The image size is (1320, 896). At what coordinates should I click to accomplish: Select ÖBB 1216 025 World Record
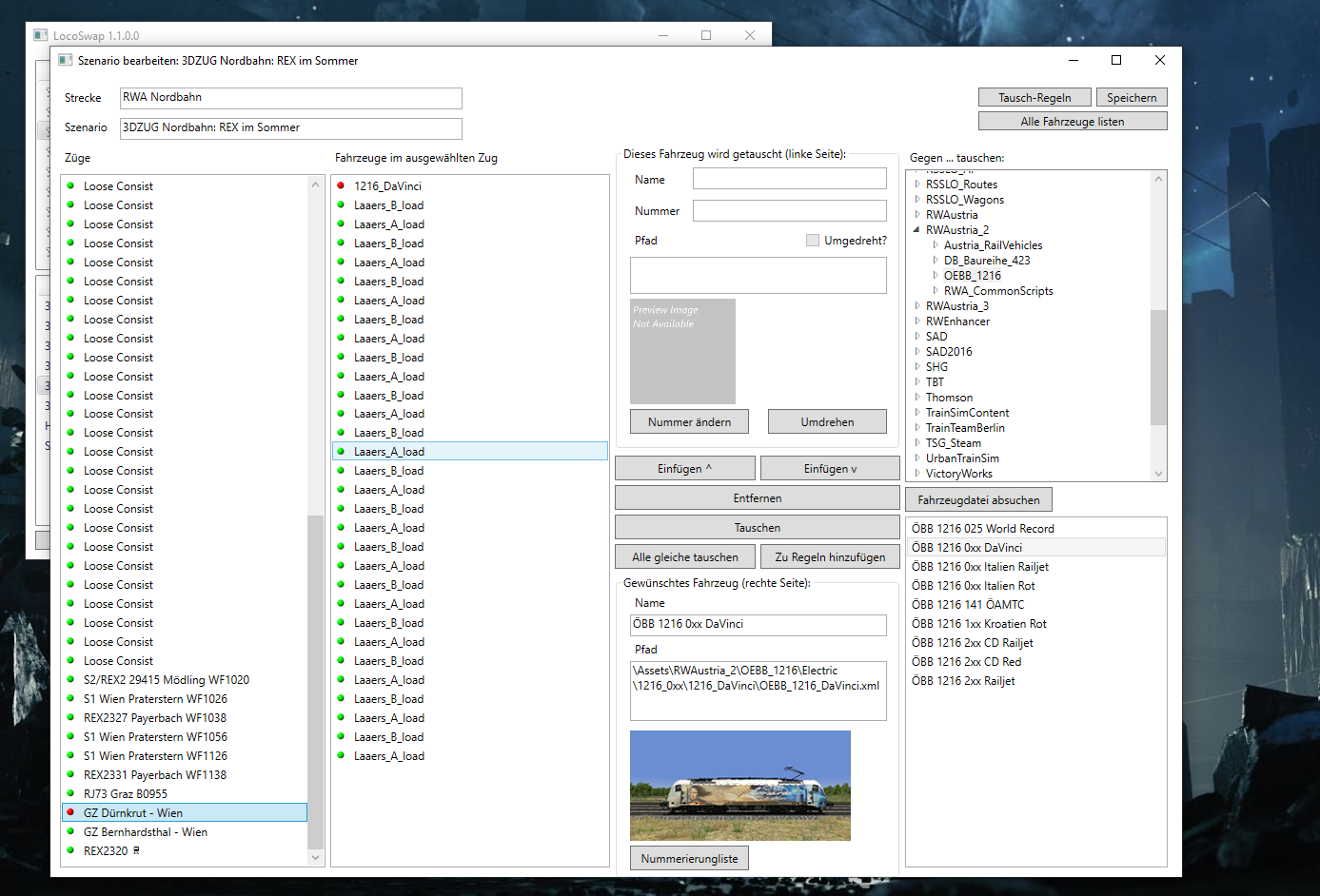point(982,529)
